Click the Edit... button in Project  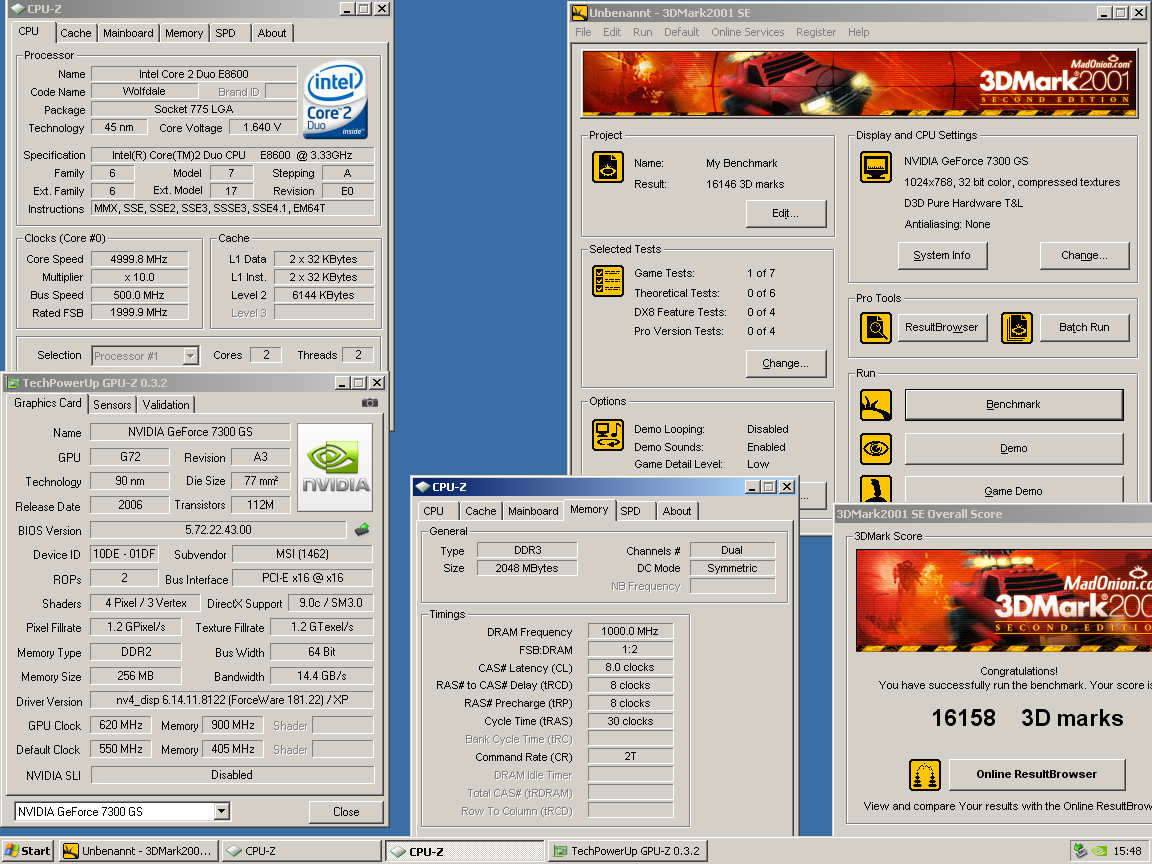785,213
